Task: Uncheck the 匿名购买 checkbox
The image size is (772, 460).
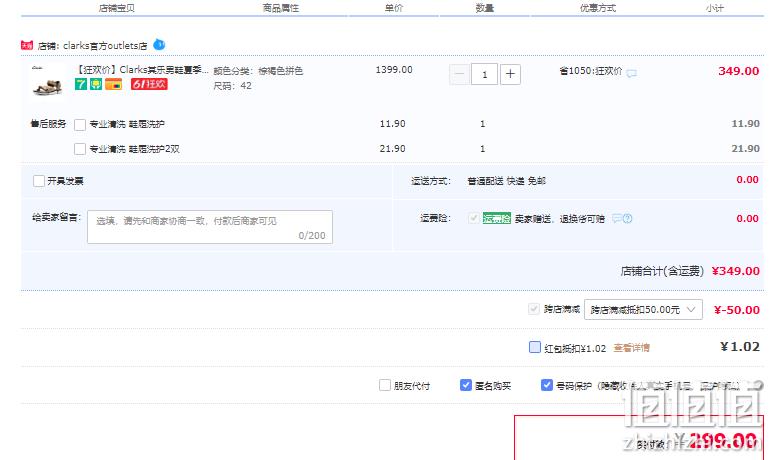Action: [466, 385]
